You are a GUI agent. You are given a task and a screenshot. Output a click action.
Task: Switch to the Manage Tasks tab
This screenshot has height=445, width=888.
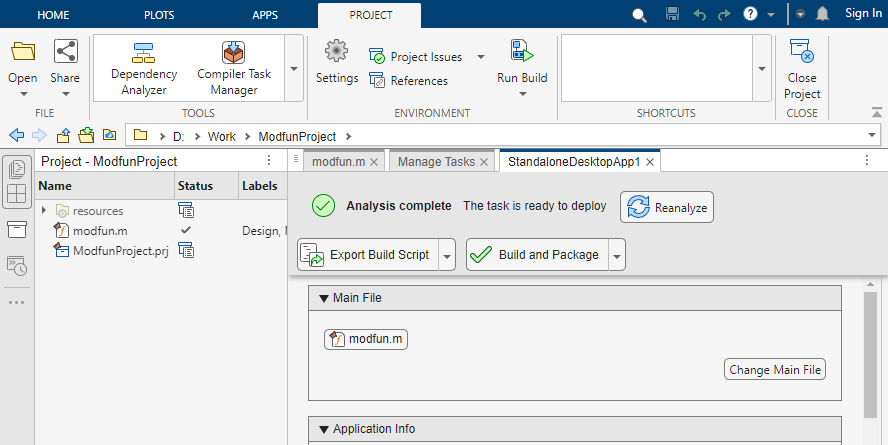435,161
